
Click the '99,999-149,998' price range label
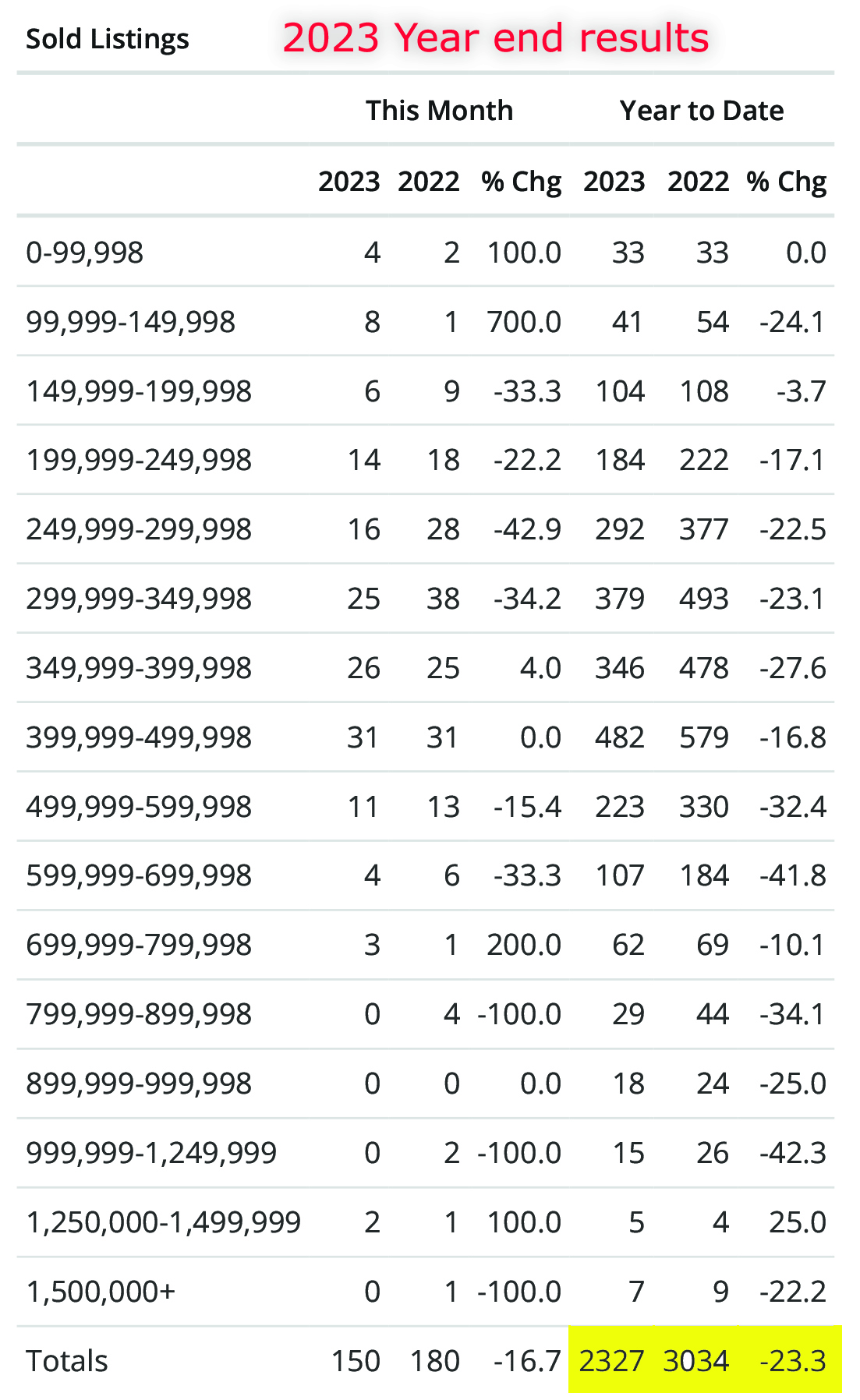[131, 322]
